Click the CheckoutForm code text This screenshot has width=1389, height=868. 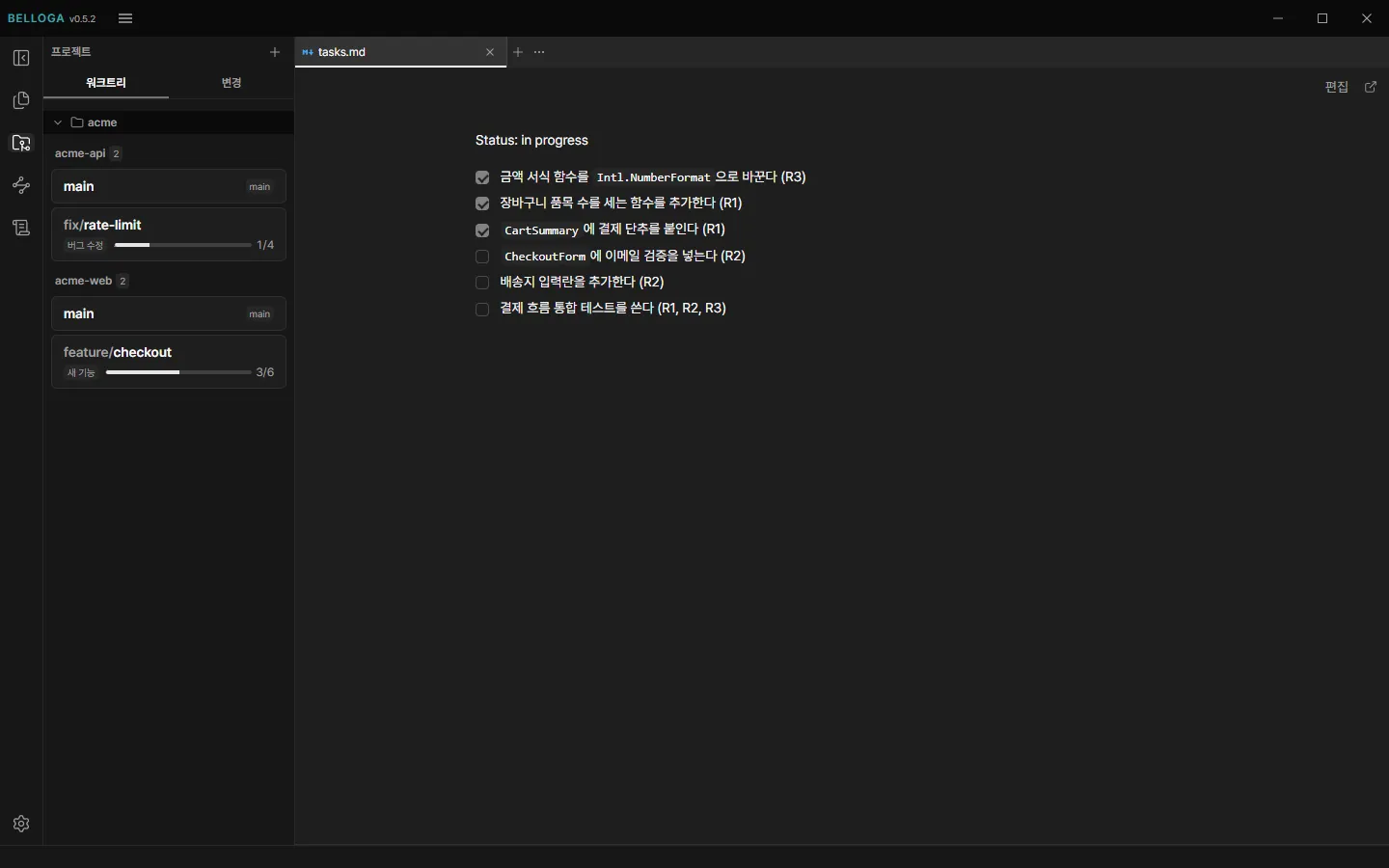point(546,257)
